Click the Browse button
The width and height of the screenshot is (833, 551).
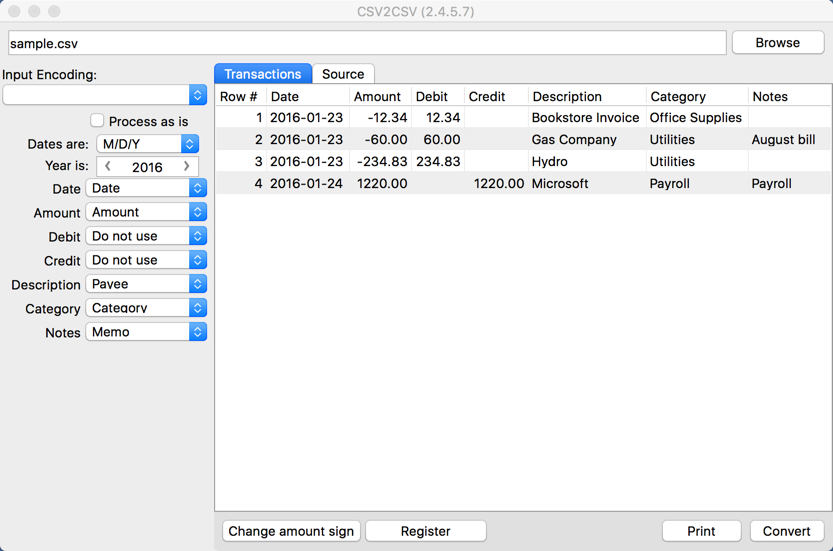(x=777, y=43)
